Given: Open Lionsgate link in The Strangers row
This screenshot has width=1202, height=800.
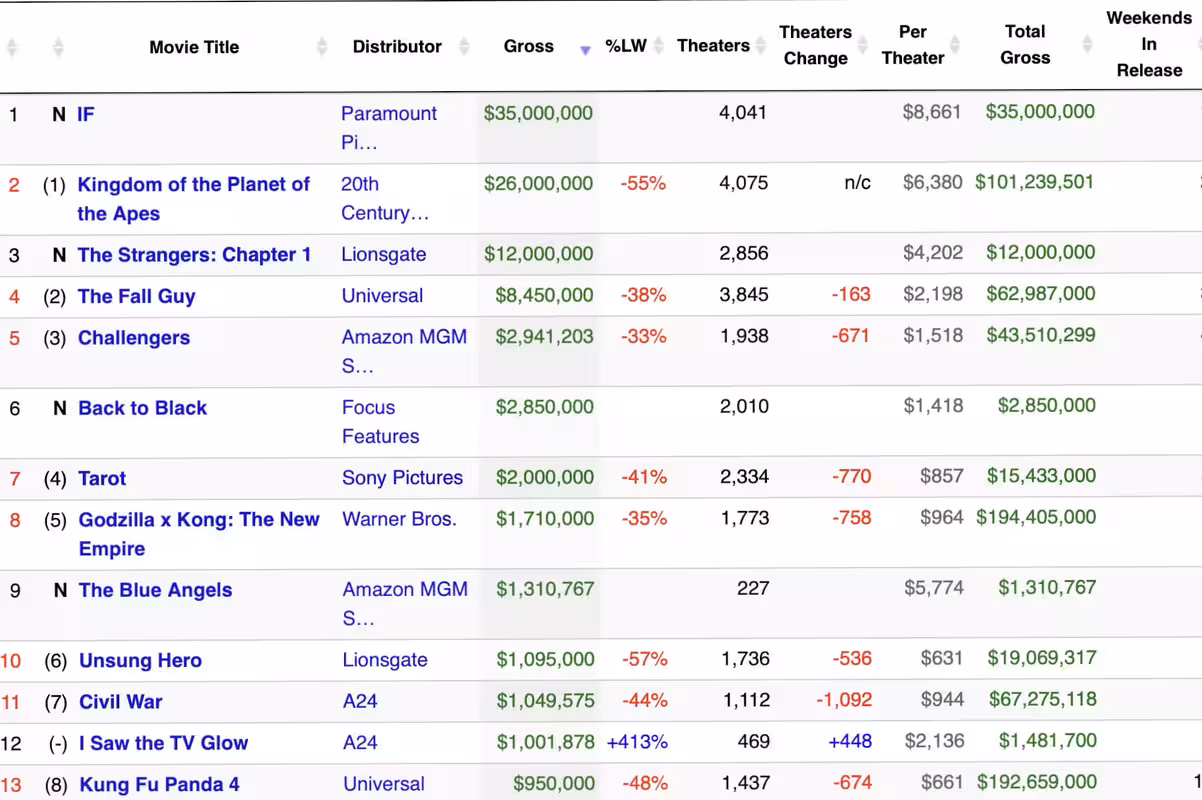Looking at the screenshot, I should 384,254.
